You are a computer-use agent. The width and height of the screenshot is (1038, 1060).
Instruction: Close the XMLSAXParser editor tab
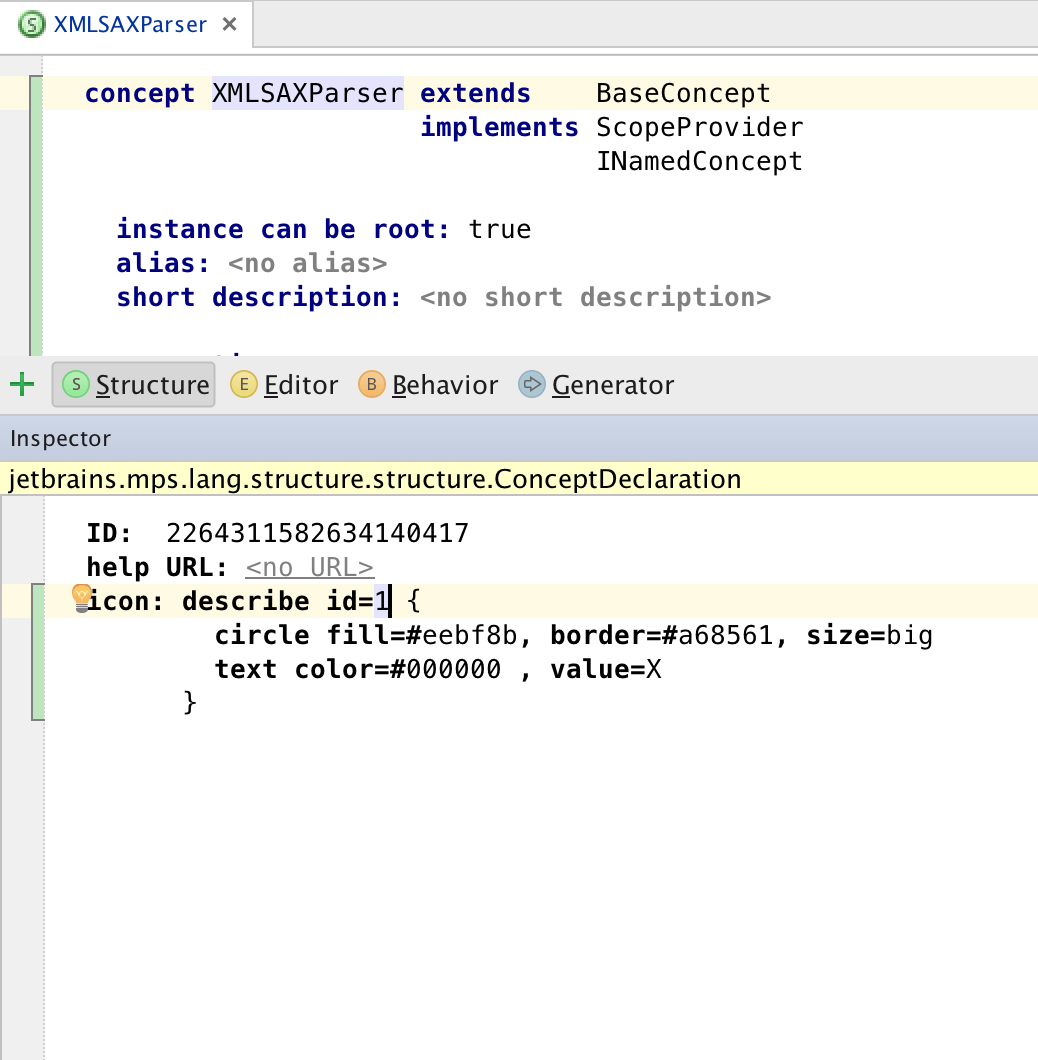(230, 24)
